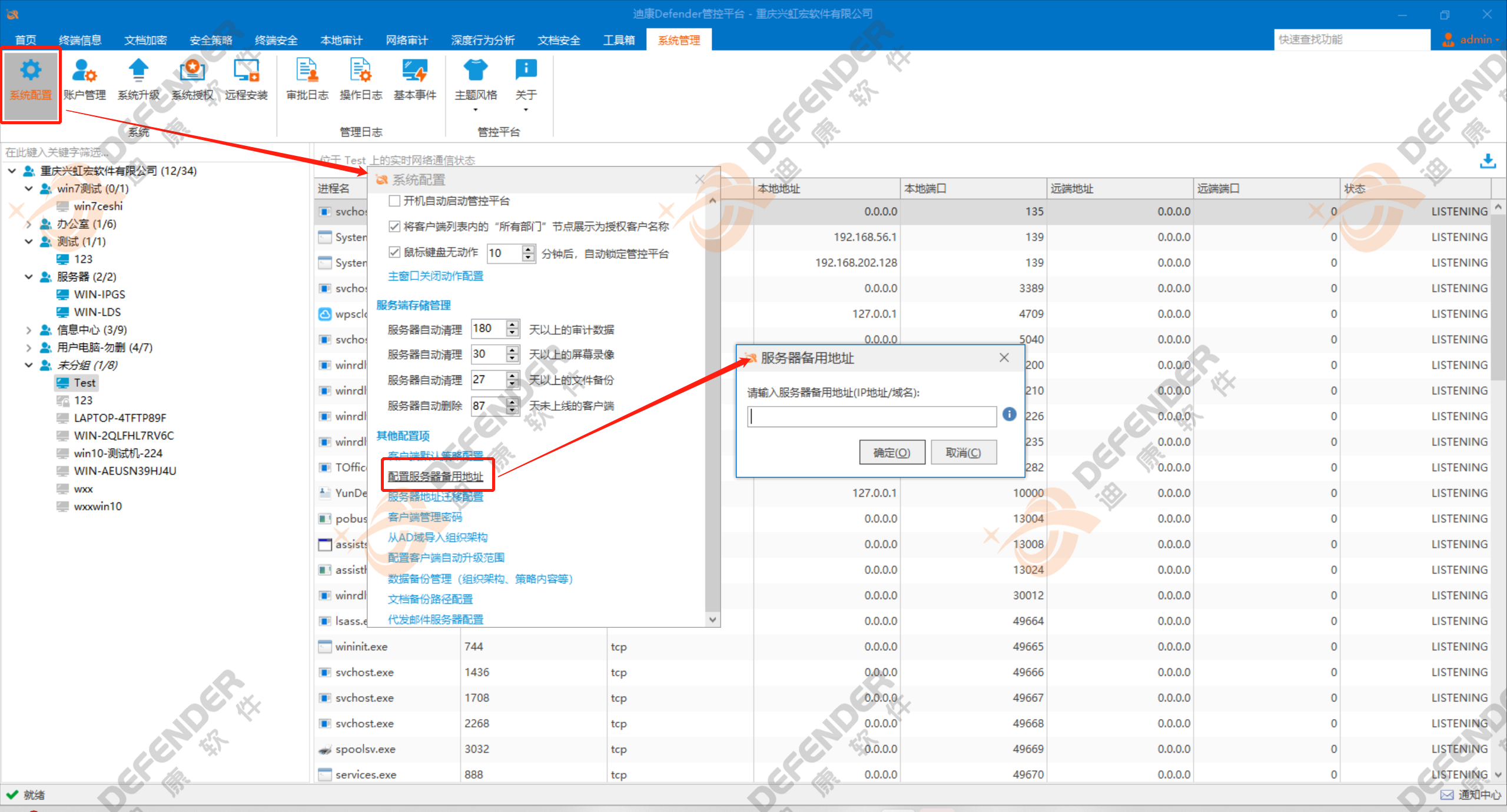The height and width of the screenshot is (812, 1507).
Task: Open 通知中心 notification center
Action: [x=1471, y=795]
